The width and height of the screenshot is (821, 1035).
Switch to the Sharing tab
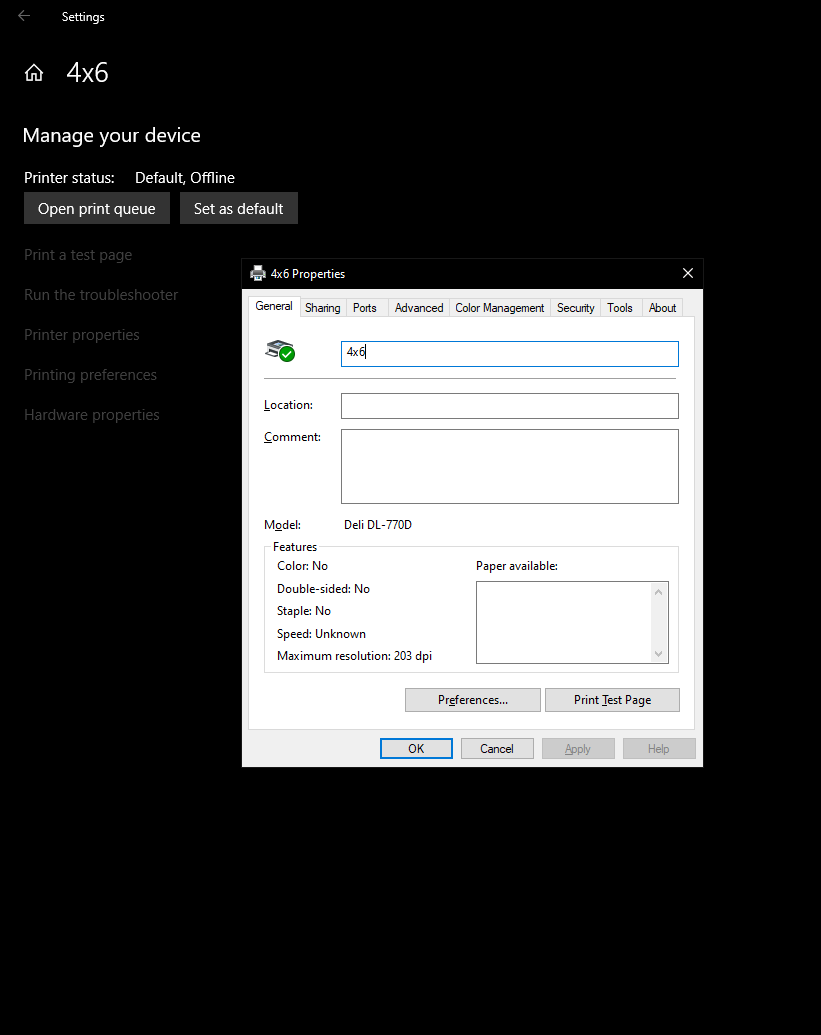point(322,308)
